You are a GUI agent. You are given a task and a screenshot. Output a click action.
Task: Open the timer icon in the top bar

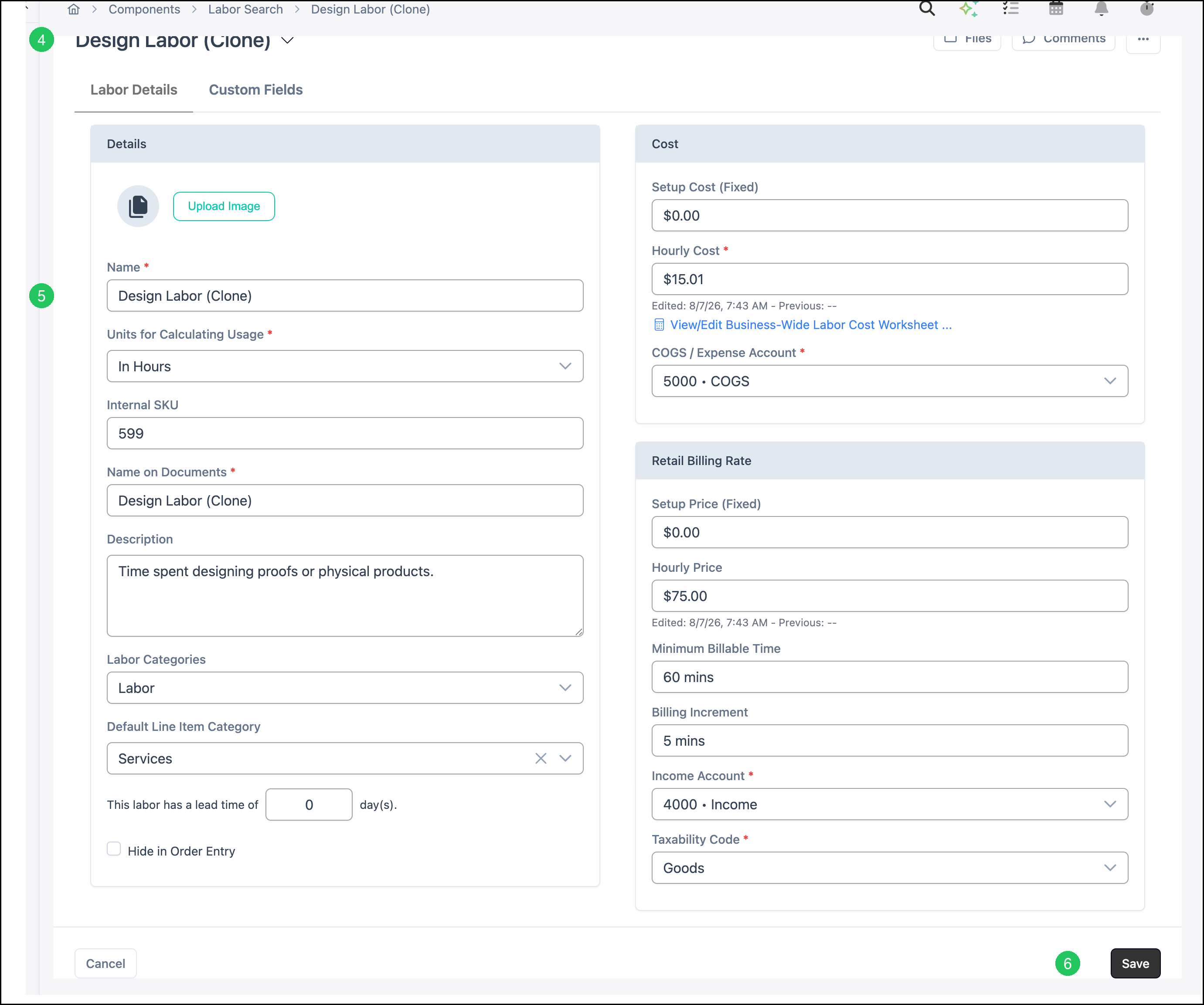click(1146, 9)
